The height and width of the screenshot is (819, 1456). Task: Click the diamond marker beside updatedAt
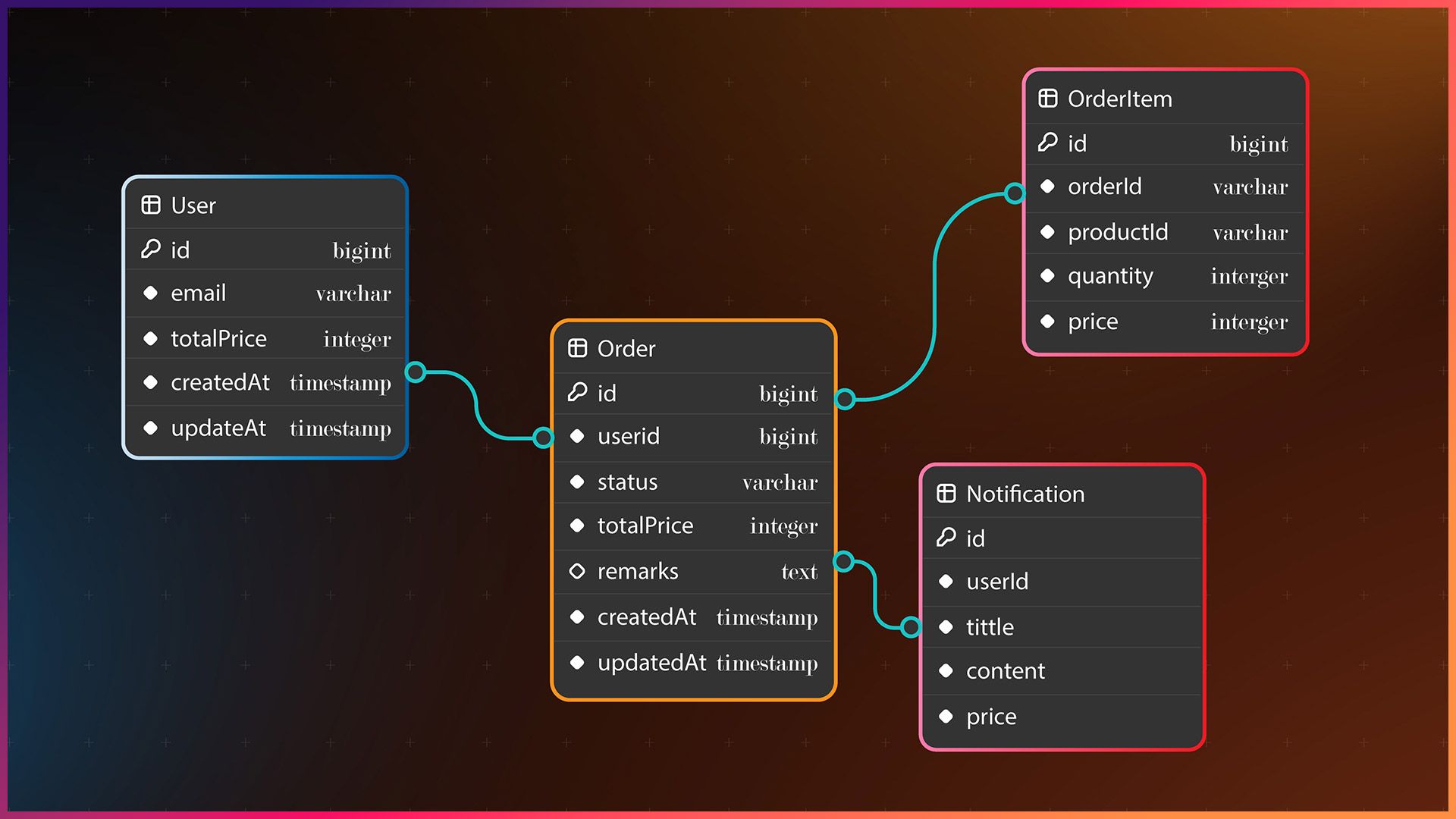(x=577, y=663)
